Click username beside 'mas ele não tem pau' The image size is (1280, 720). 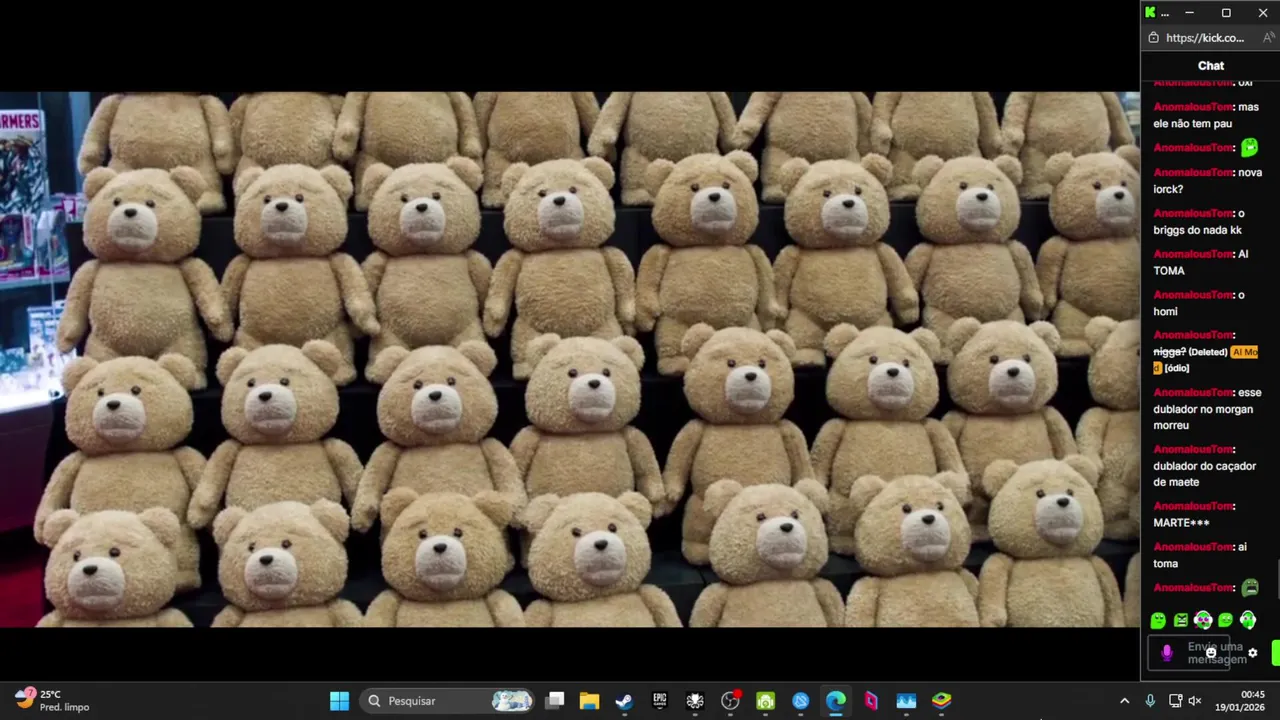coord(1193,107)
